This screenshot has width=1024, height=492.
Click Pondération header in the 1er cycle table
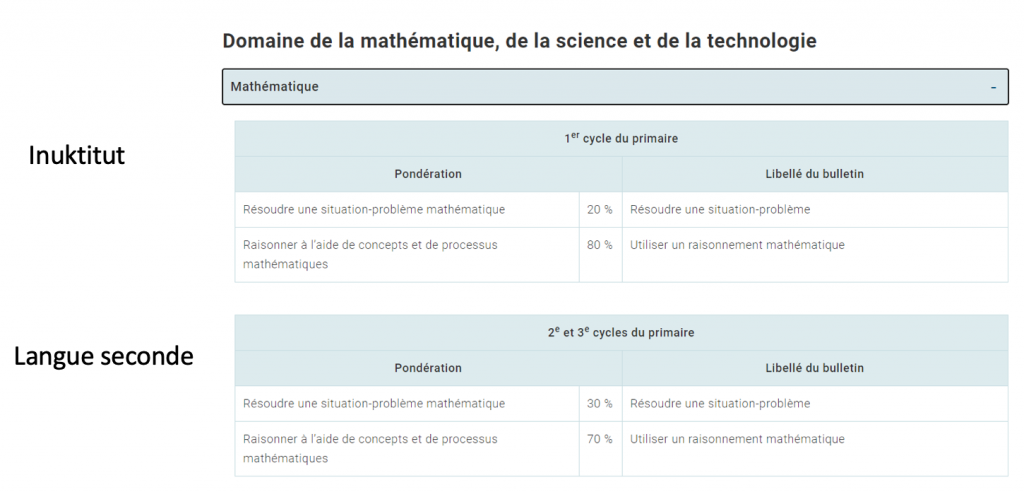pos(428,174)
